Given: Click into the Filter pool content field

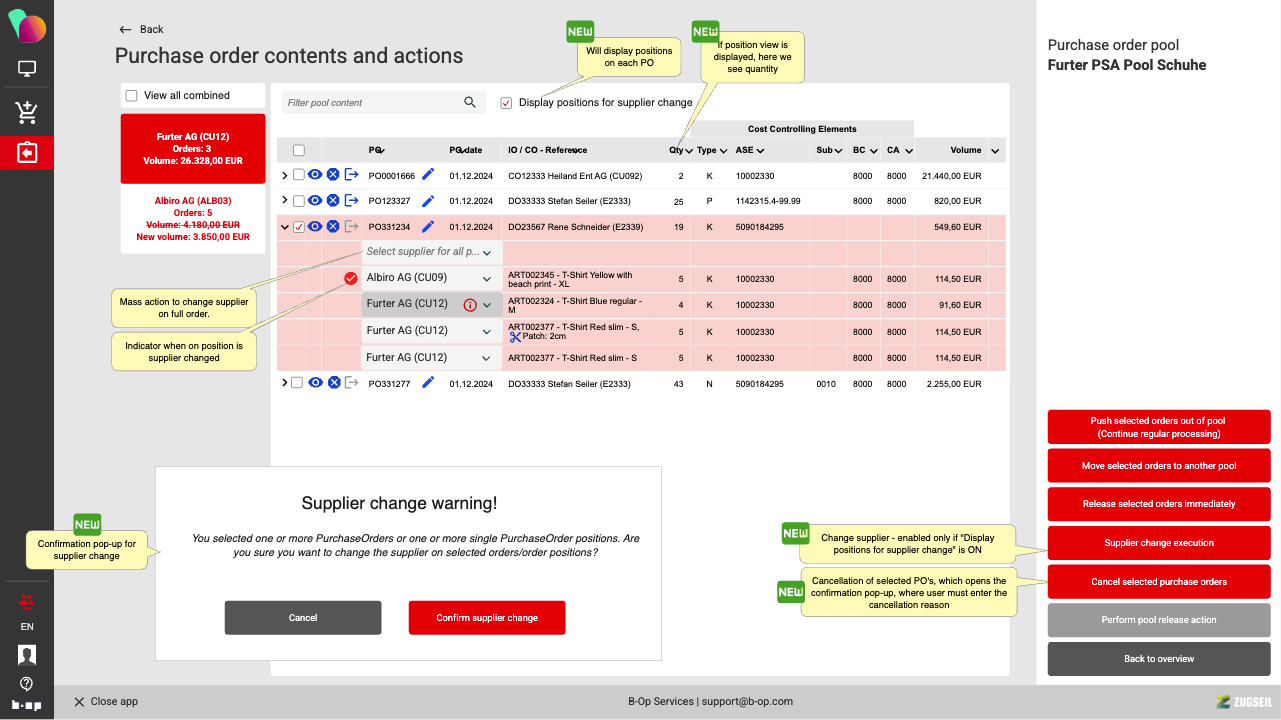Looking at the screenshot, I should pyautogui.click(x=370, y=103).
